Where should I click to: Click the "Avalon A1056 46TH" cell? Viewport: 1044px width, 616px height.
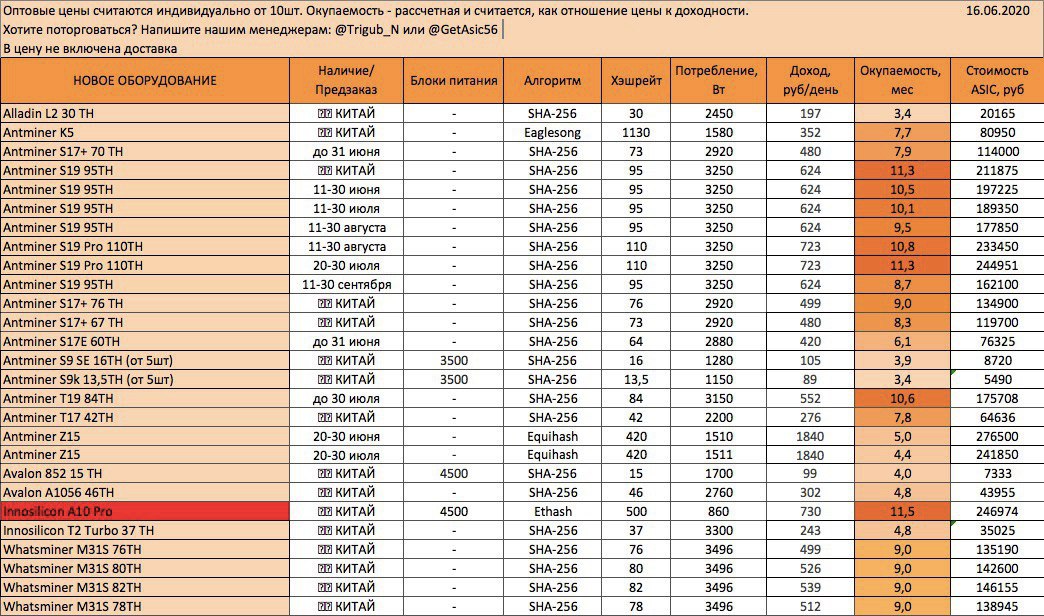(x=144, y=493)
